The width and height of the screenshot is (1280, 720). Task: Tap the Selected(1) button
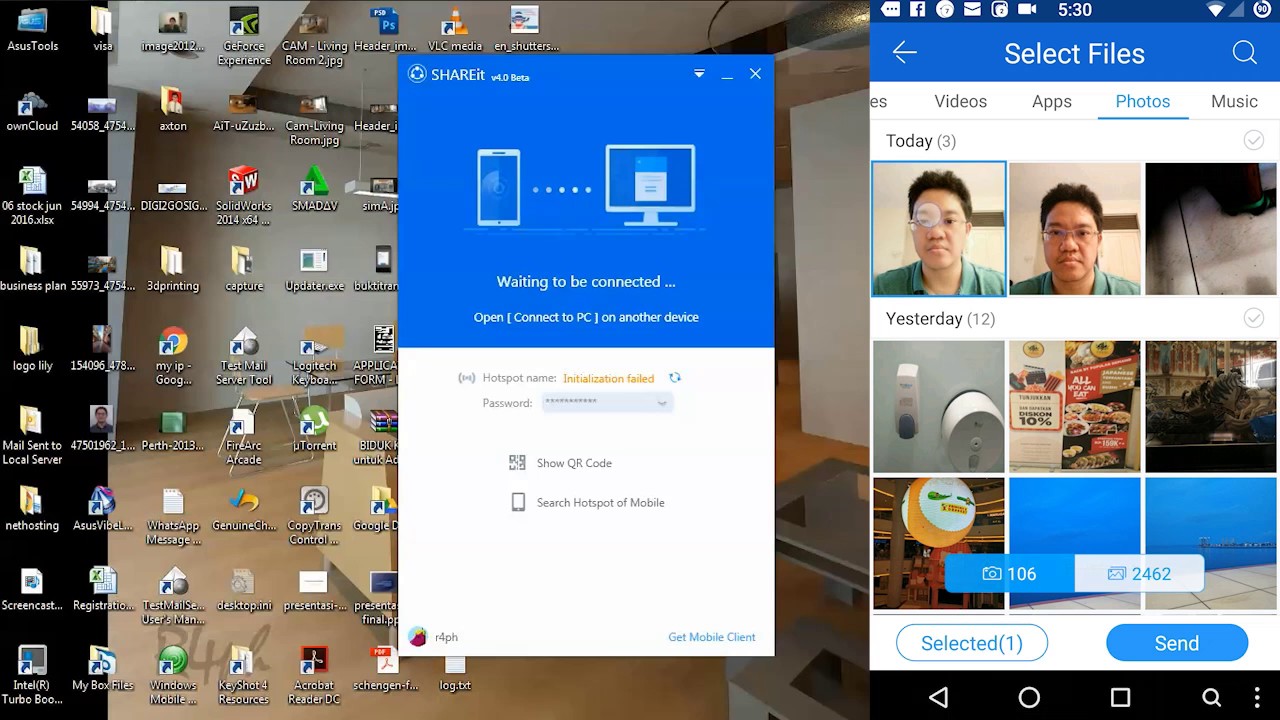click(x=971, y=643)
